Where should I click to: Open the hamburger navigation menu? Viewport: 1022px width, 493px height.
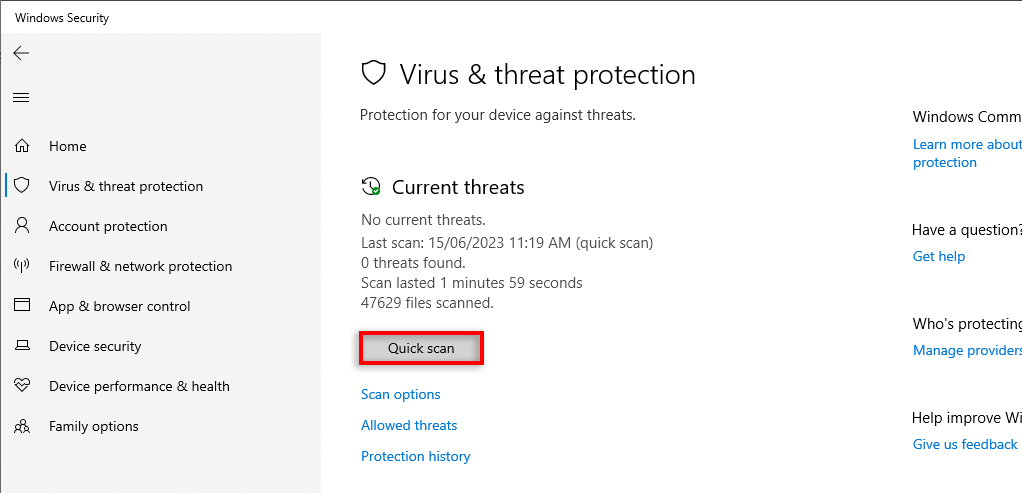click(21, 98)
